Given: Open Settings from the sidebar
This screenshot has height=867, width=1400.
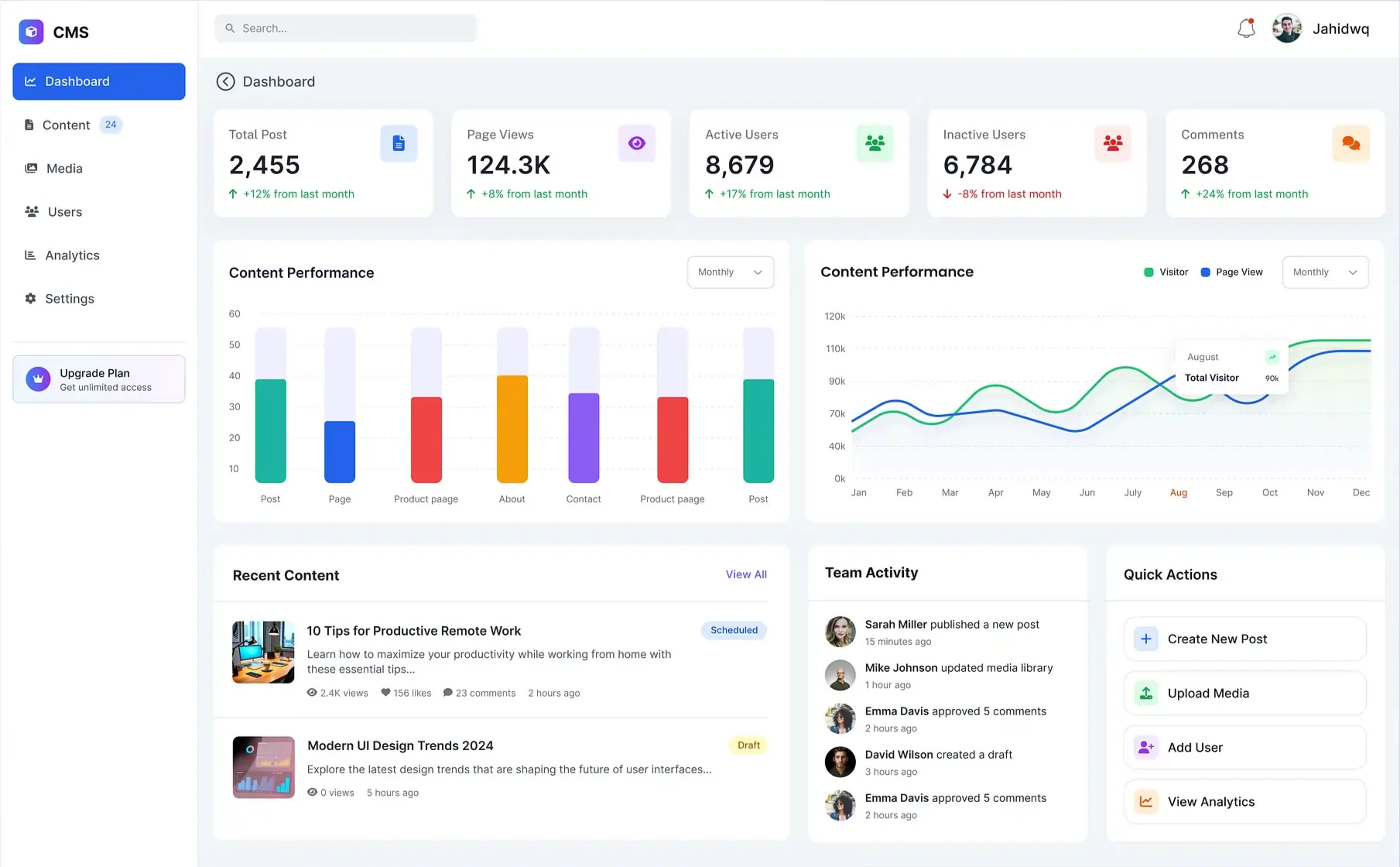Looking at the screenshot, I should 69,298.
